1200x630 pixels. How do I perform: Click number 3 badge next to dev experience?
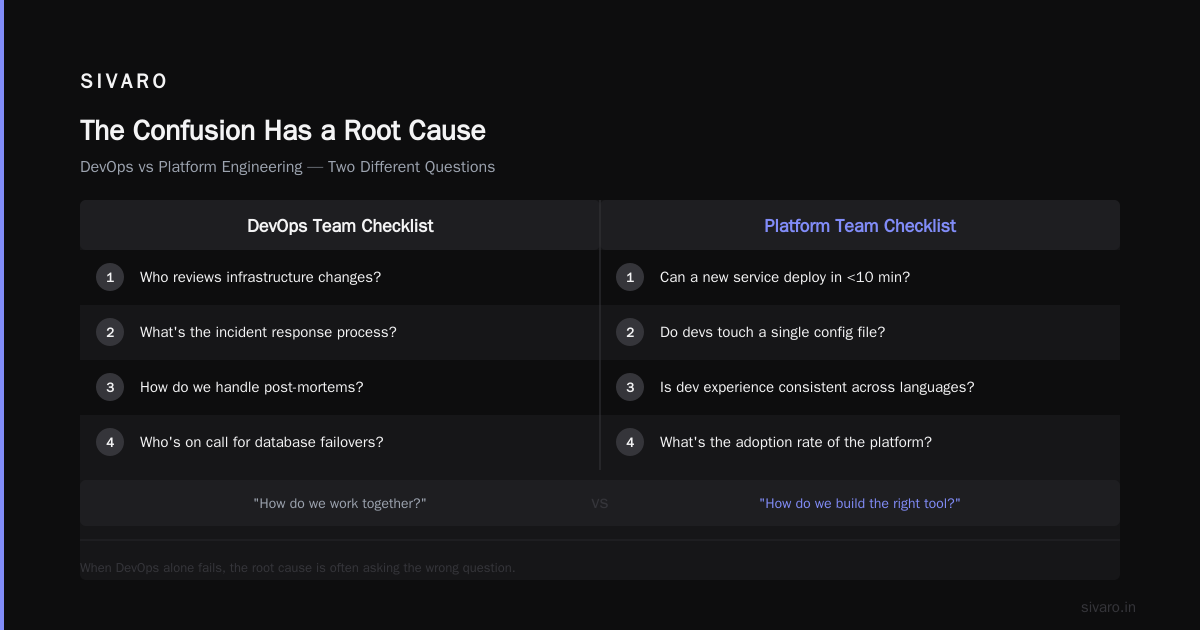(x=630, y=387)
